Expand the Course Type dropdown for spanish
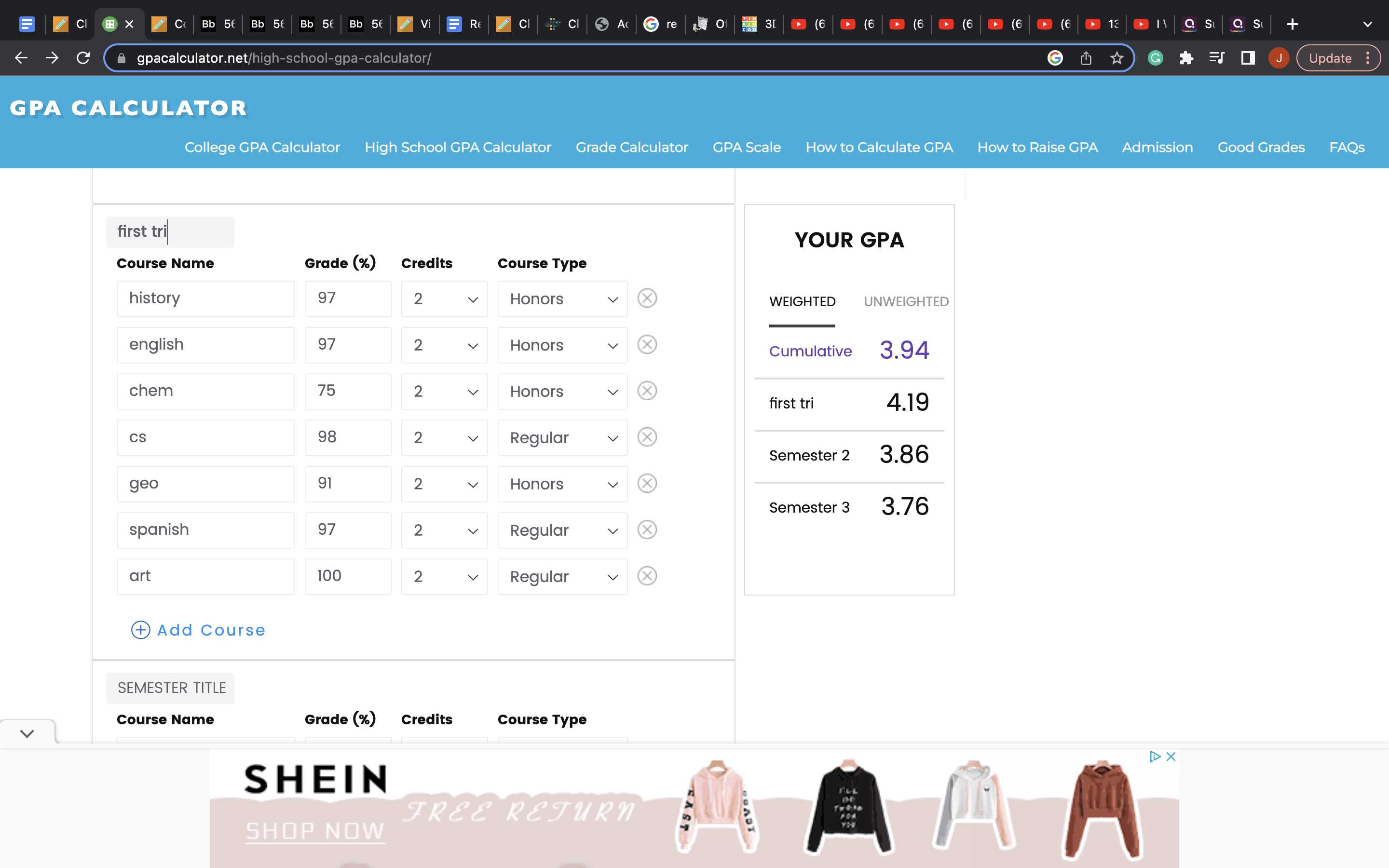The height and width of the screenshot is (868, 1389). [562, 530]
